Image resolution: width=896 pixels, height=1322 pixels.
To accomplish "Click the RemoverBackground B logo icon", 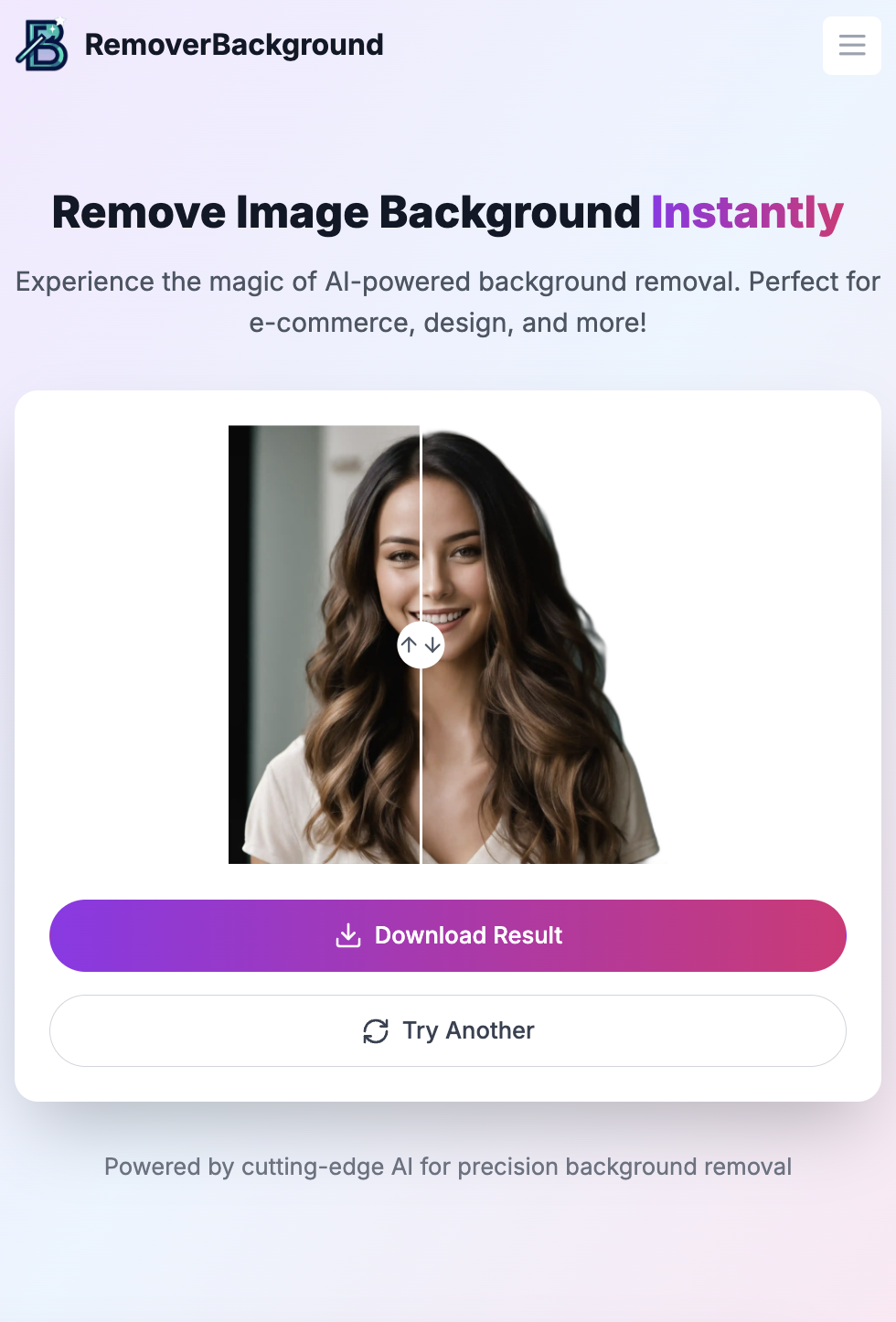I will point(42,45).
